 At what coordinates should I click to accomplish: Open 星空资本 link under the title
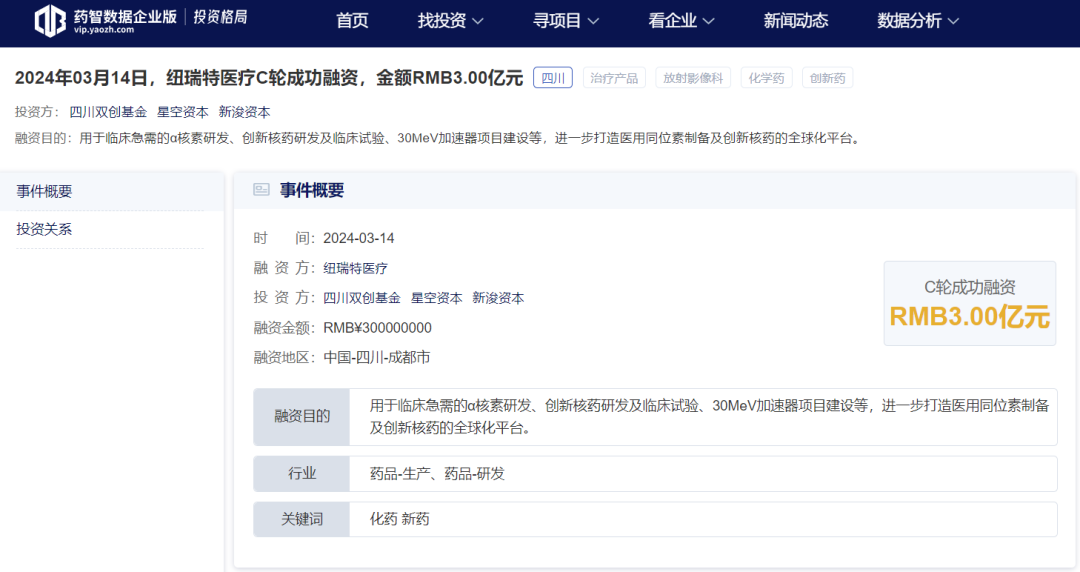coord(183,112)
